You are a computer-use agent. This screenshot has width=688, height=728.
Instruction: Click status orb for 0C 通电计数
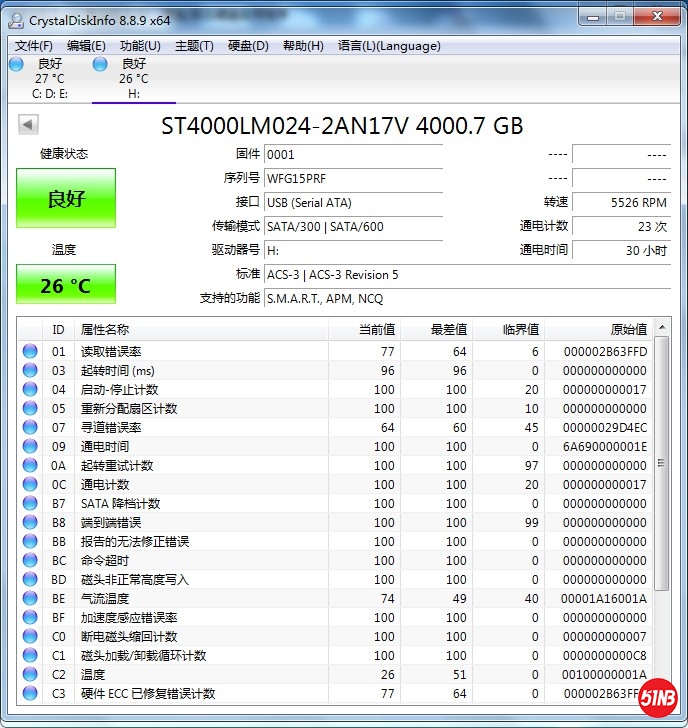tap(30, 484)
